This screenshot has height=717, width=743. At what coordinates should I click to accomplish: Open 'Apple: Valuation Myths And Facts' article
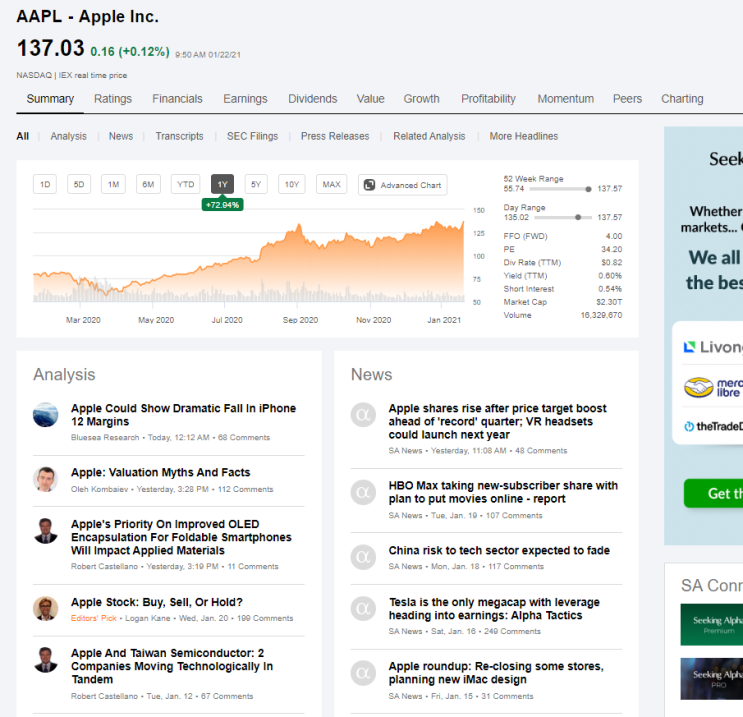click(161, 472)
